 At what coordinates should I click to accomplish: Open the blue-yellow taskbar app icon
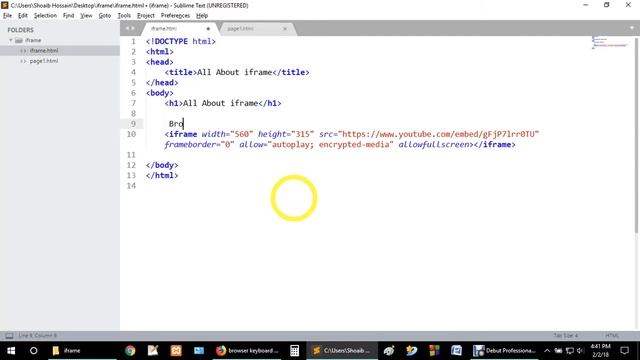(411, 351)
